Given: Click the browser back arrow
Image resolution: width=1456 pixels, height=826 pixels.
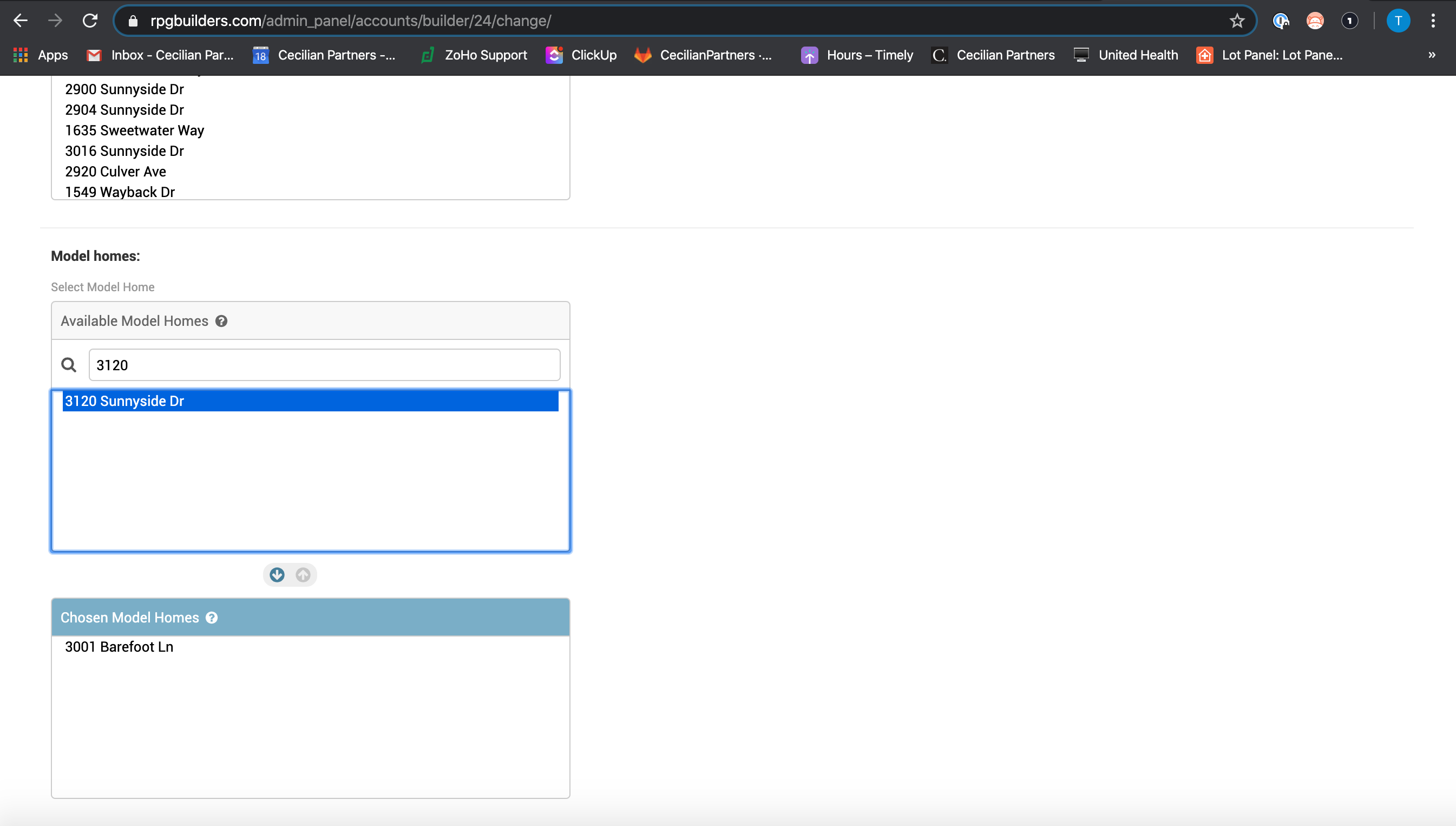Looking at the screenshot, I should click(x=21, y=21).
